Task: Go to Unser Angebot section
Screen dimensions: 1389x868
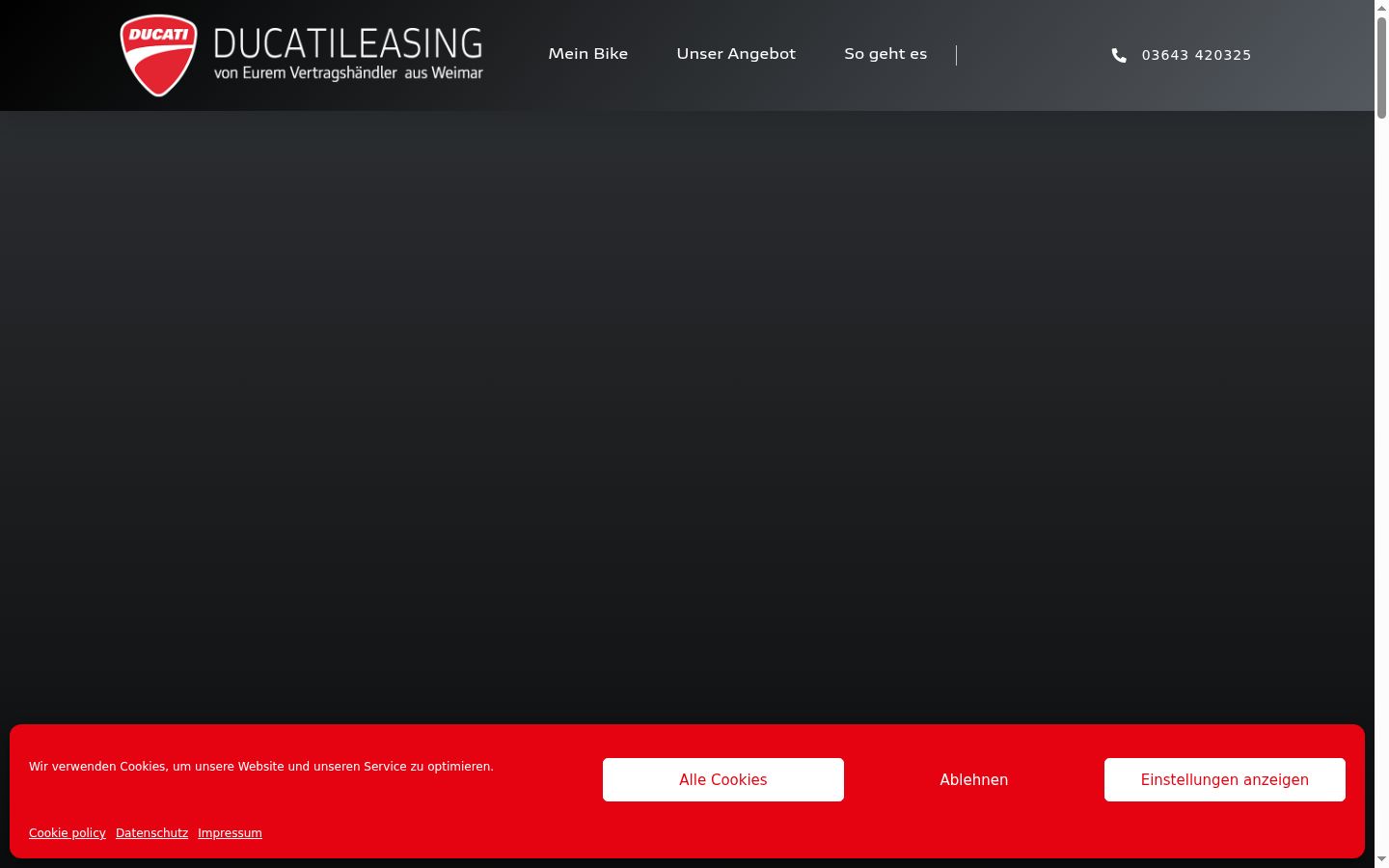Action: (736, 54)
